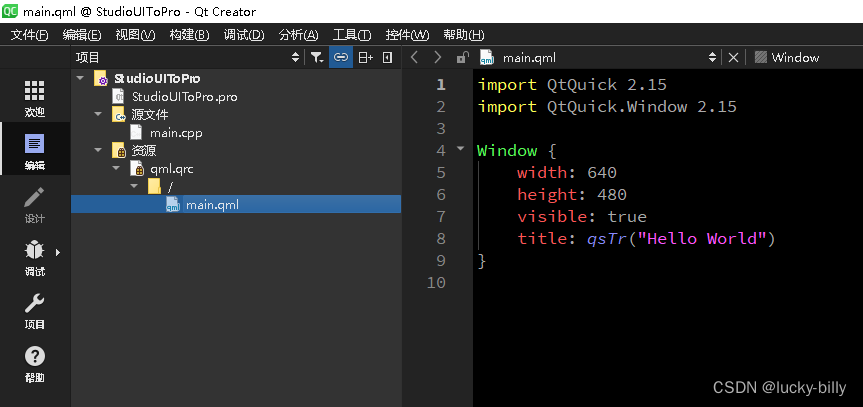Click the main.qml file icon in editor bar
This screenshot has width=863, height=407.
pos(486,57)
